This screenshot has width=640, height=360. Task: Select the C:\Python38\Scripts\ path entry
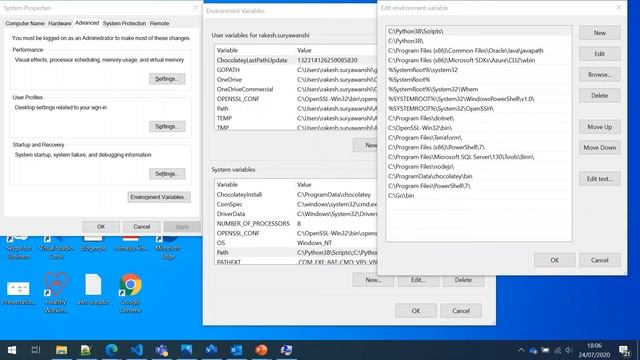pyautogui.click(x=479, y=31)
